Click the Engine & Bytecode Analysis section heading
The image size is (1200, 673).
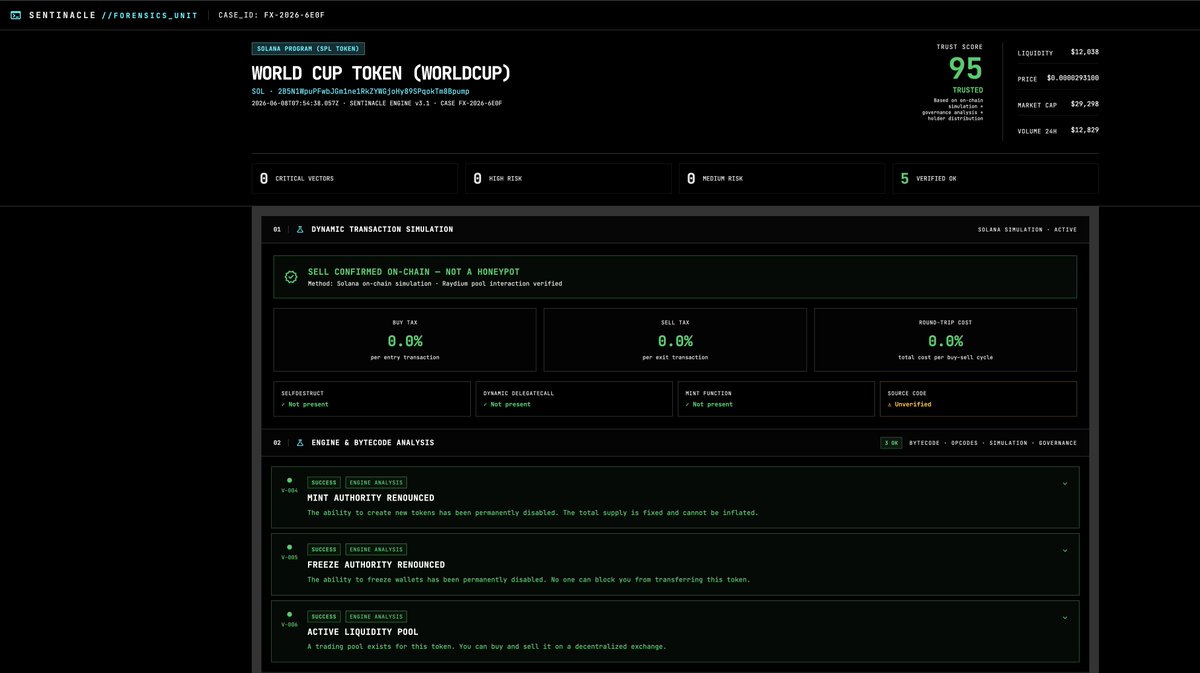coord(372,442)
